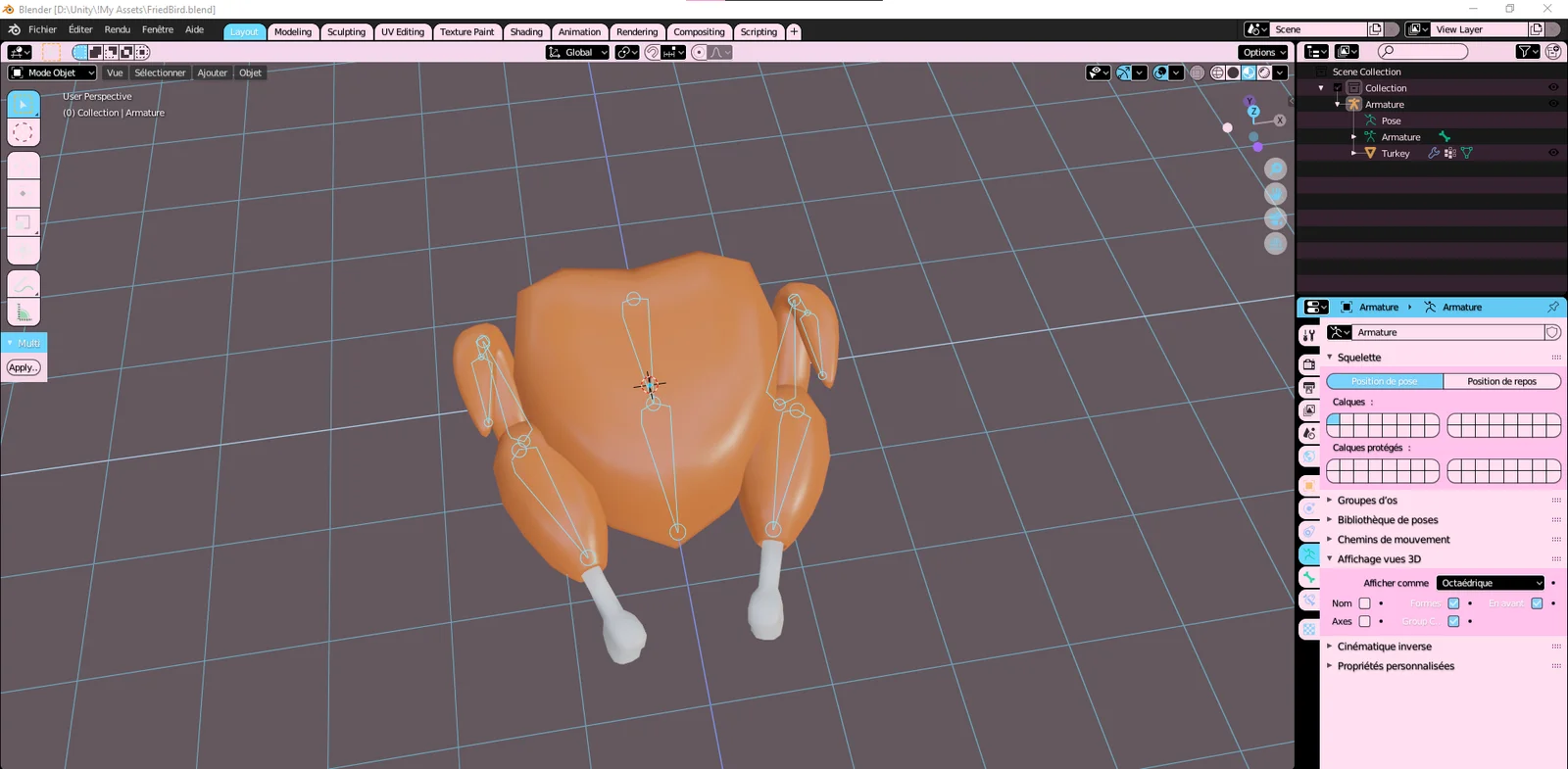Expand the Turkey object in outliner
This screenshot has height=769, width=1568.
pyautogui.click(x=1353, y=154)
